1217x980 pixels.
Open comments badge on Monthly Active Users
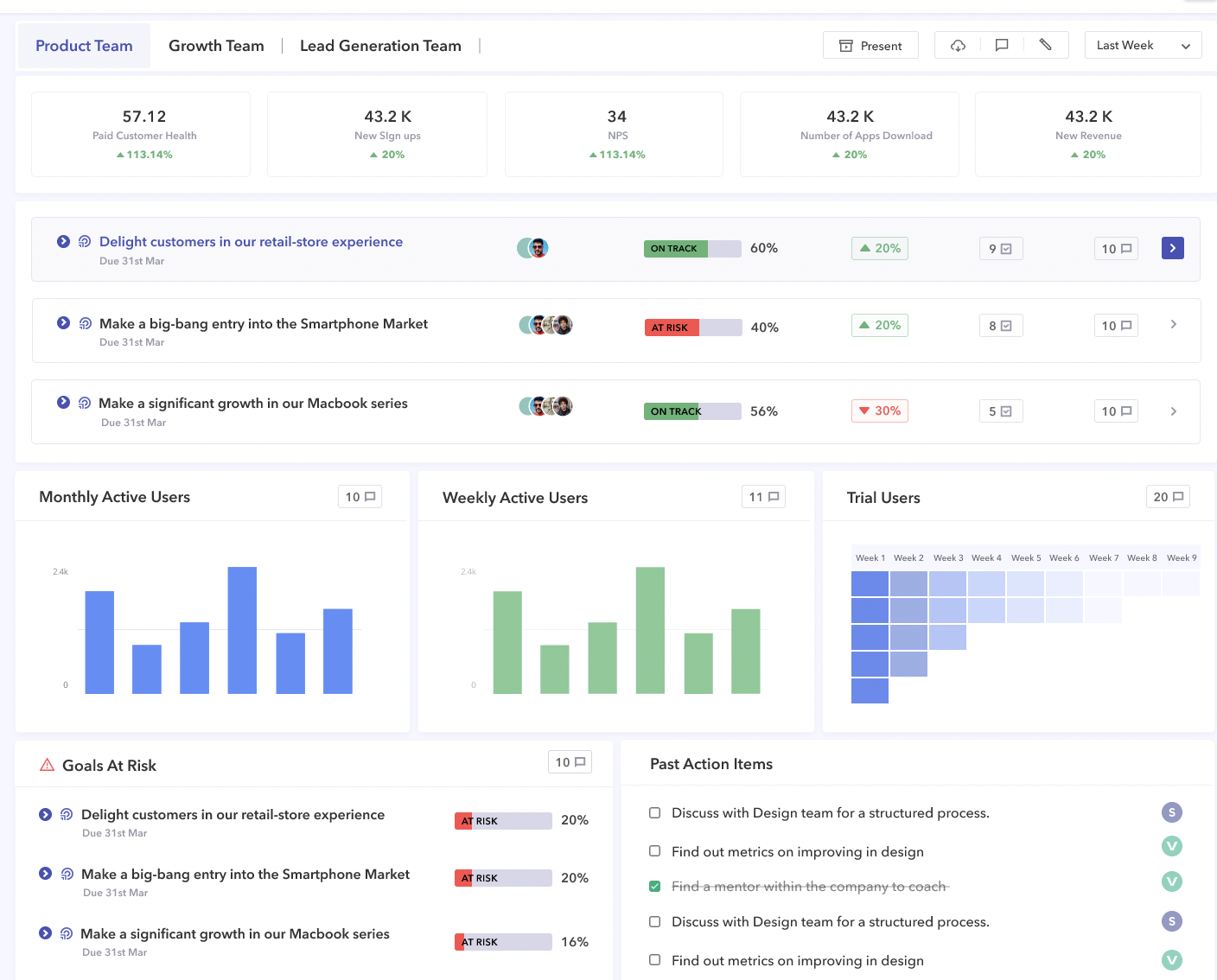coord(360,497)
